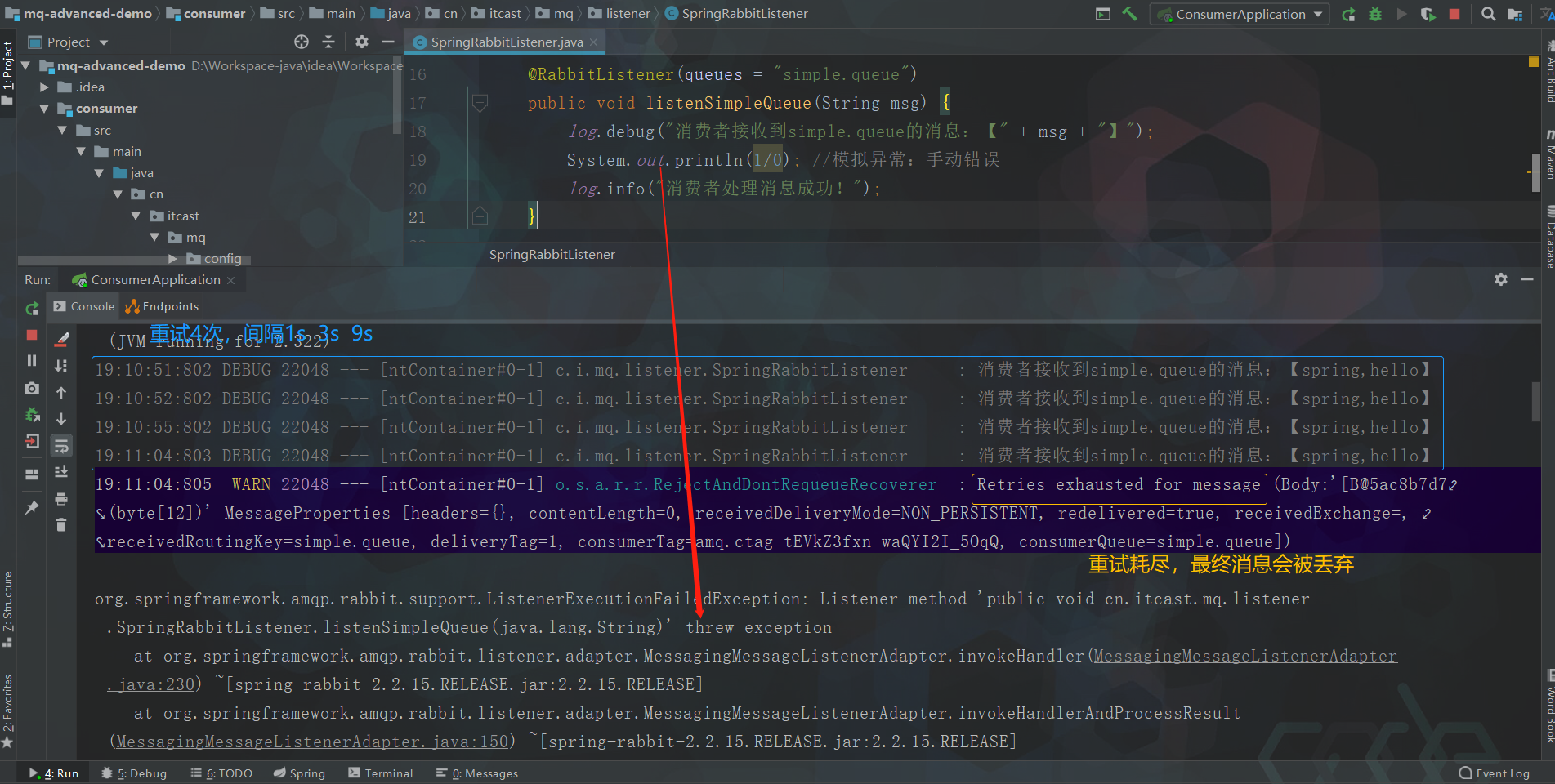The height and width of the screenshot is (784, 1555).
Task: Open the Messages tool window
Action: [x=477, y=773]
